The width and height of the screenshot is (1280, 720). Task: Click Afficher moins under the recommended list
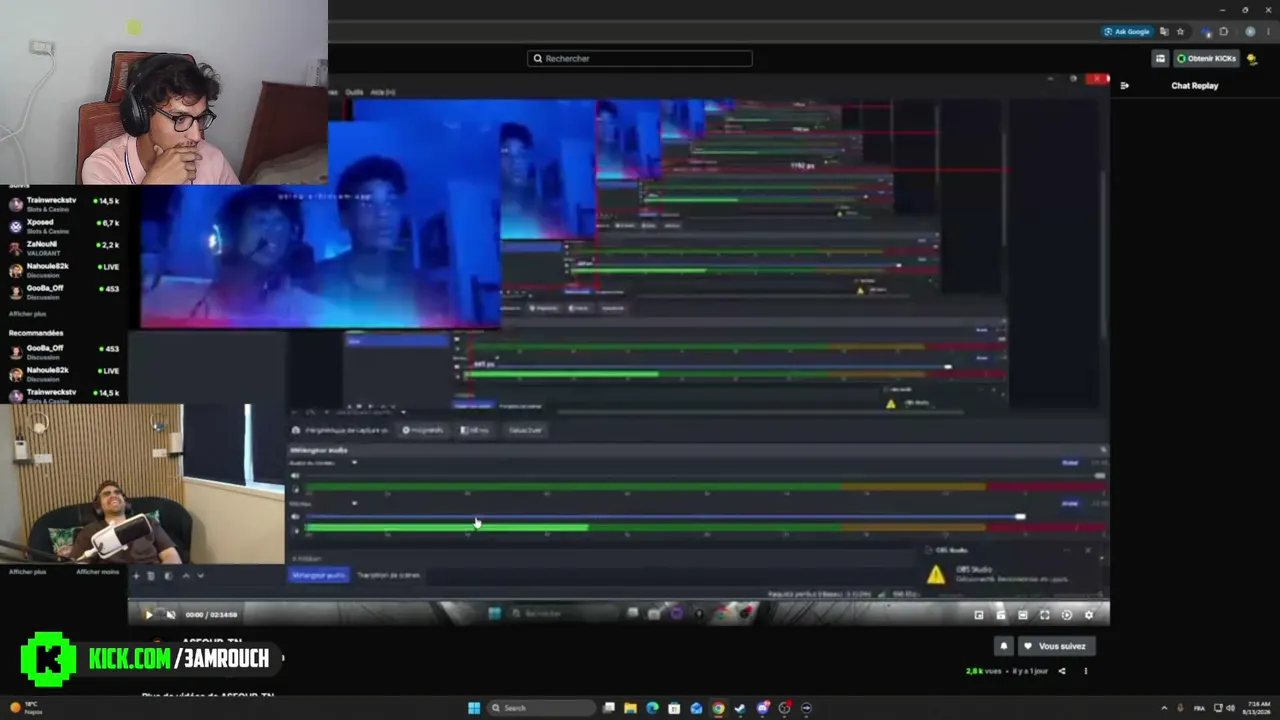(97, 572)
